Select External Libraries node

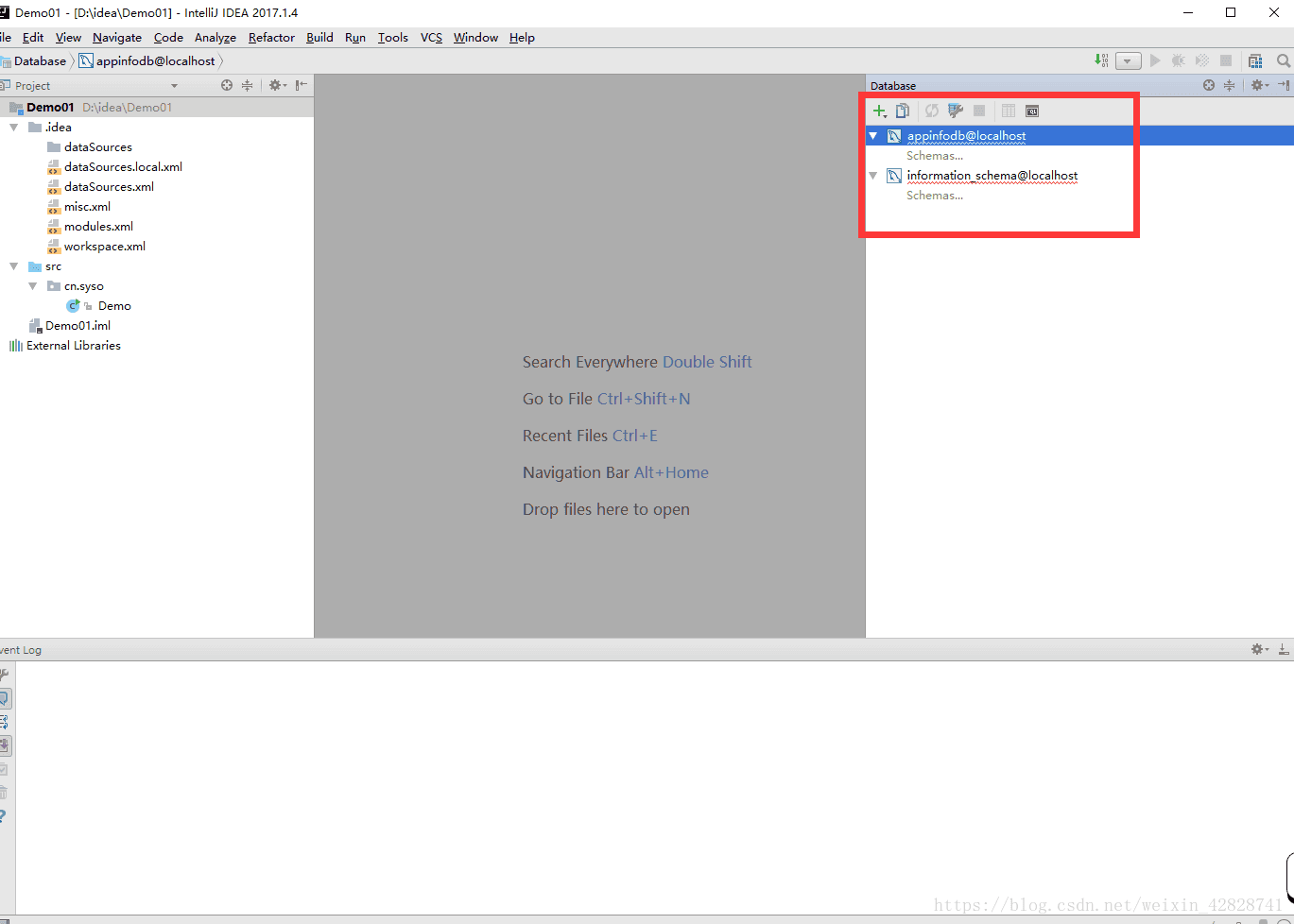[x=74, y=346]
